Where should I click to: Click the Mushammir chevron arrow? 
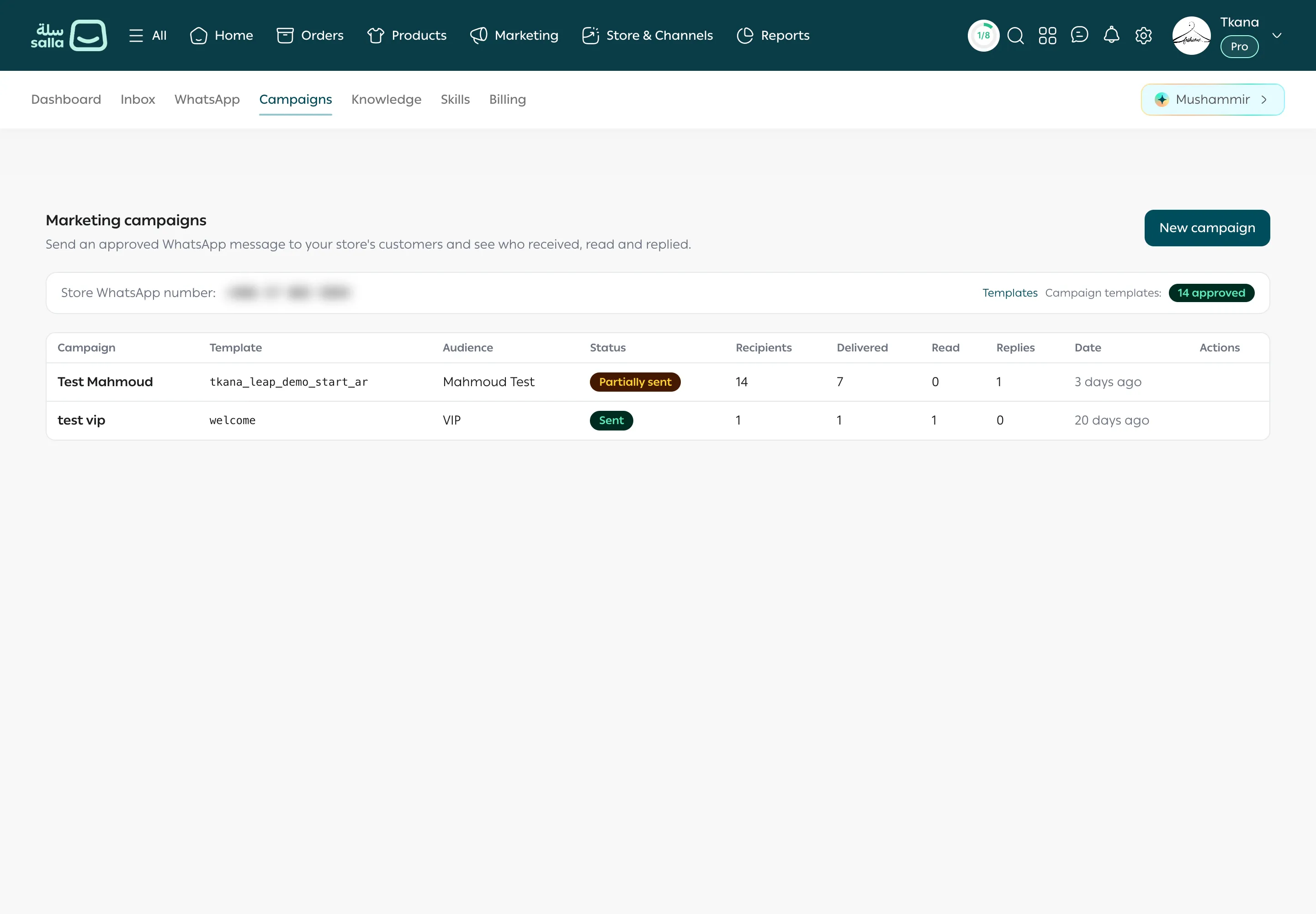click(x=1264, y=100)
